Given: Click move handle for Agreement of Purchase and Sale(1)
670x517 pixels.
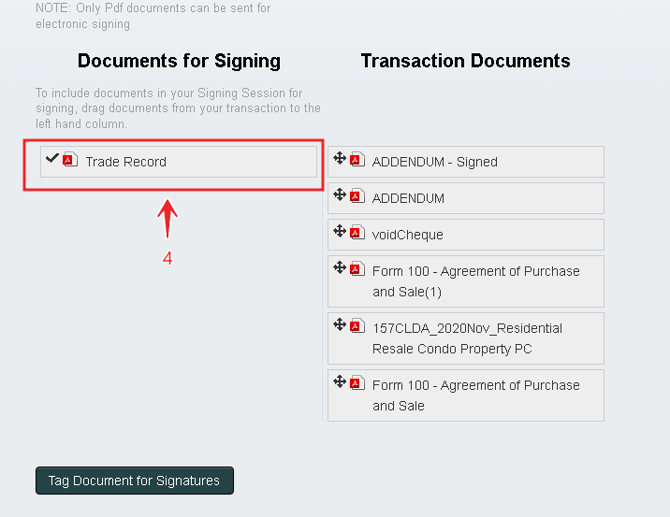Looking at the screenshot, I should (x=340, y=268).
